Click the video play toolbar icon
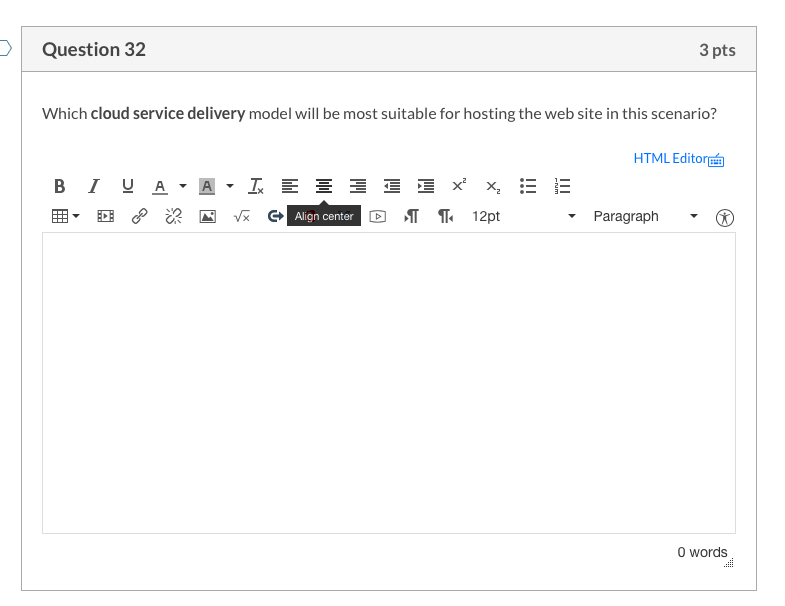This screenshot has width=785, height=606. pyautogui.click(x=377, y=216)
